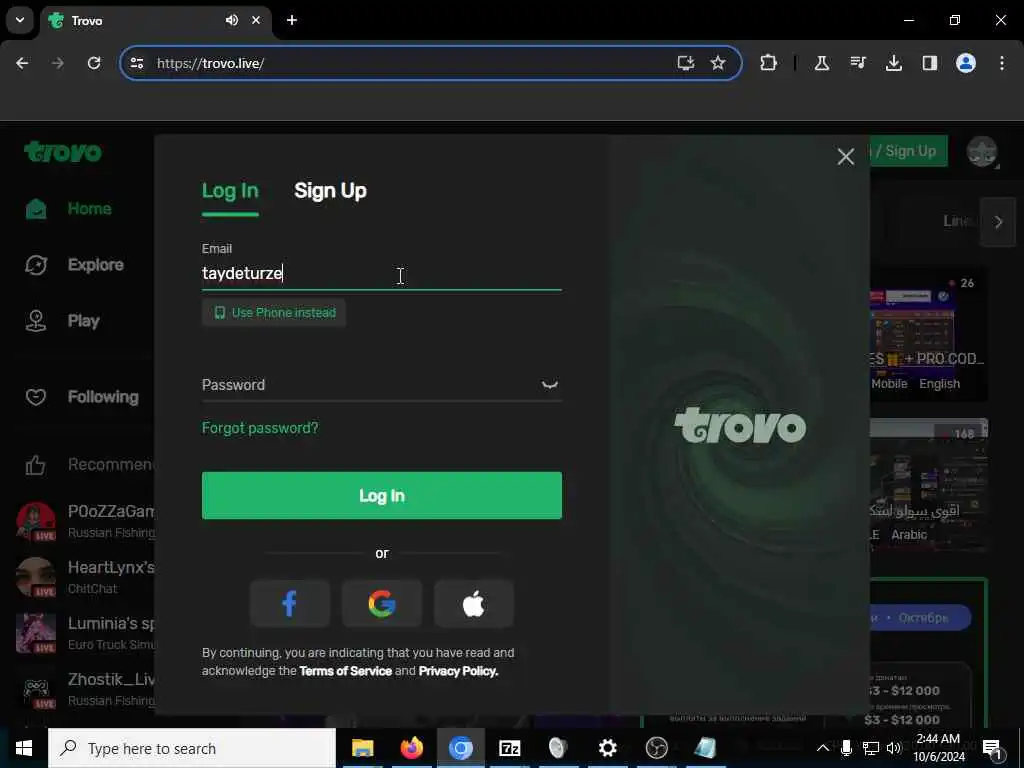Click the Trovo logo in sidebar
The width and height of the screenshot is (1024, 768).
pos(63,152)
